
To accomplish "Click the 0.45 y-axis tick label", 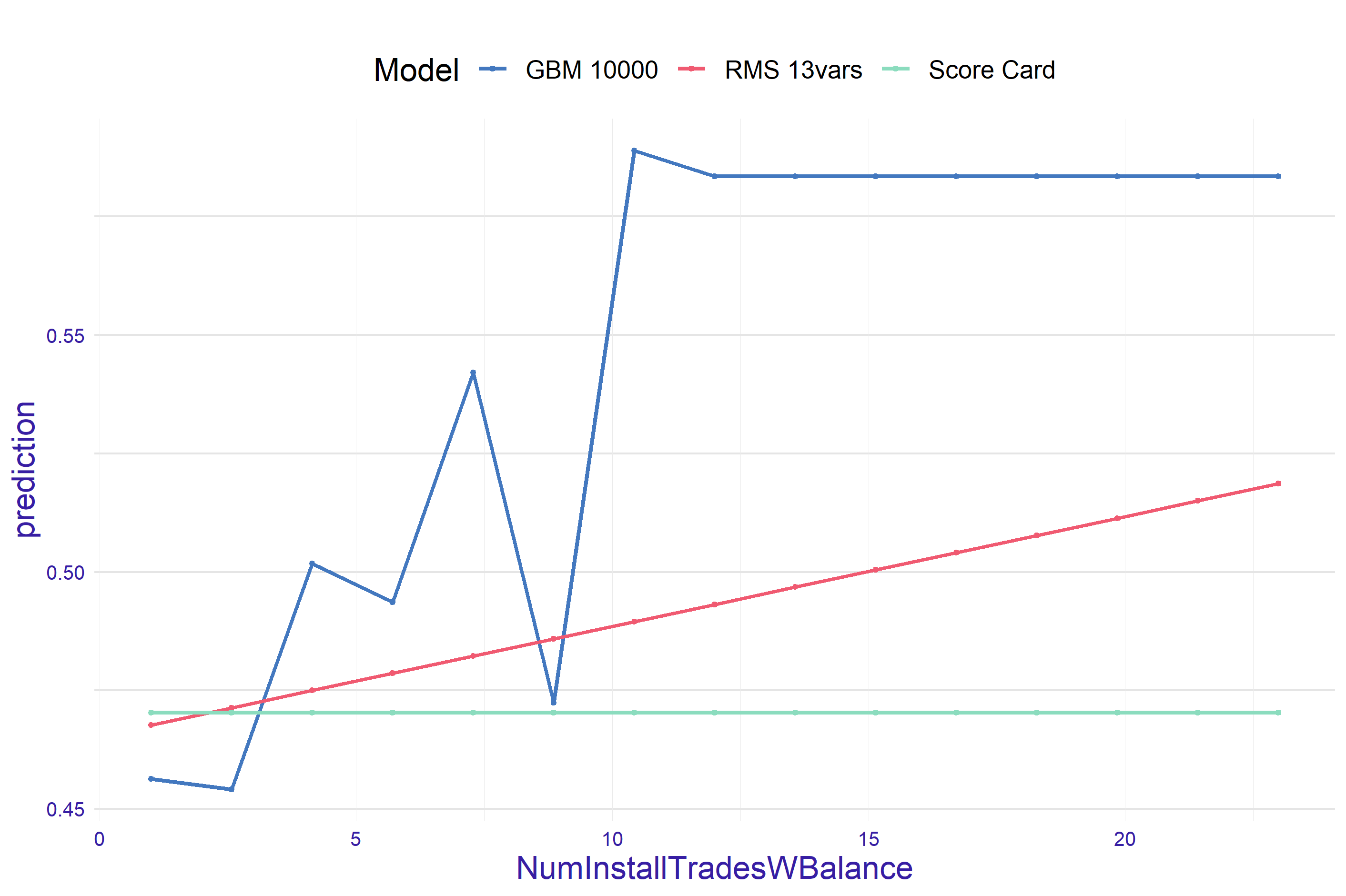I will [x=65, y=810].
